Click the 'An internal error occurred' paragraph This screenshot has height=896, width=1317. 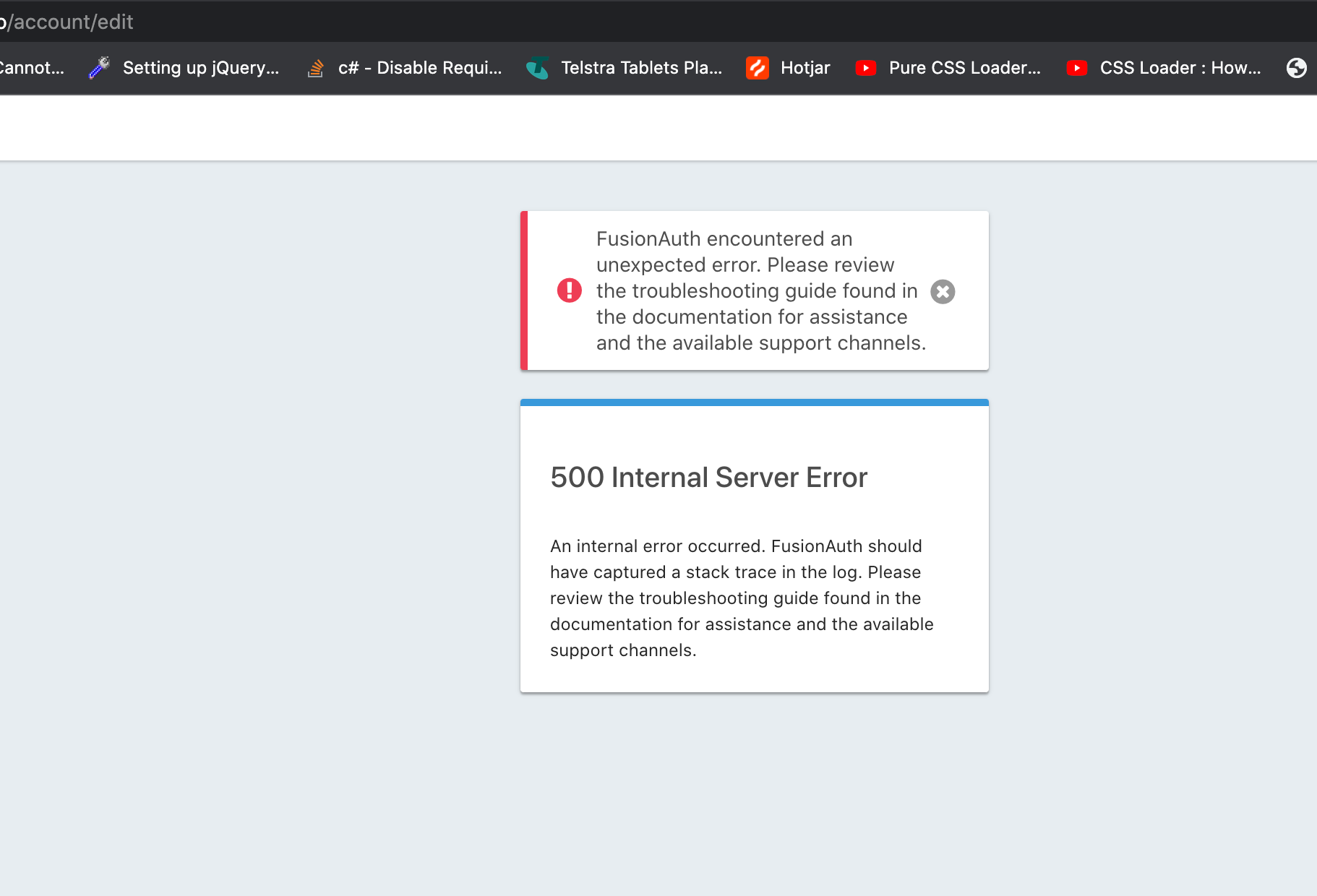click(x=742, y=598)
